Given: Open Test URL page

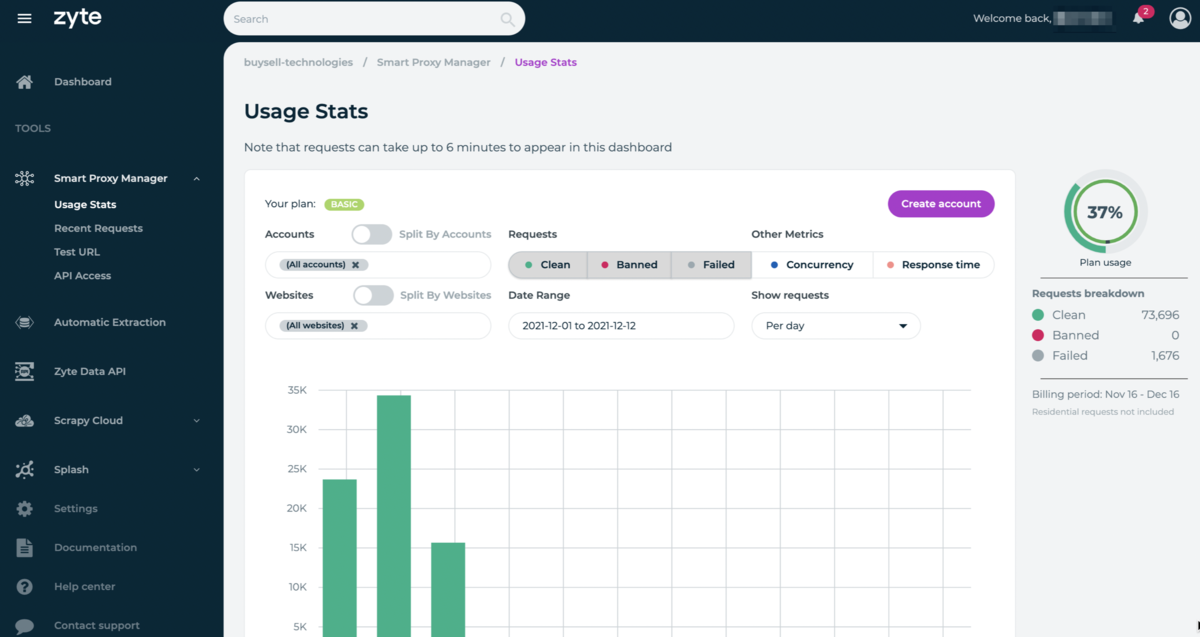Looking at the screenshot, I should [x=77, y=252].
